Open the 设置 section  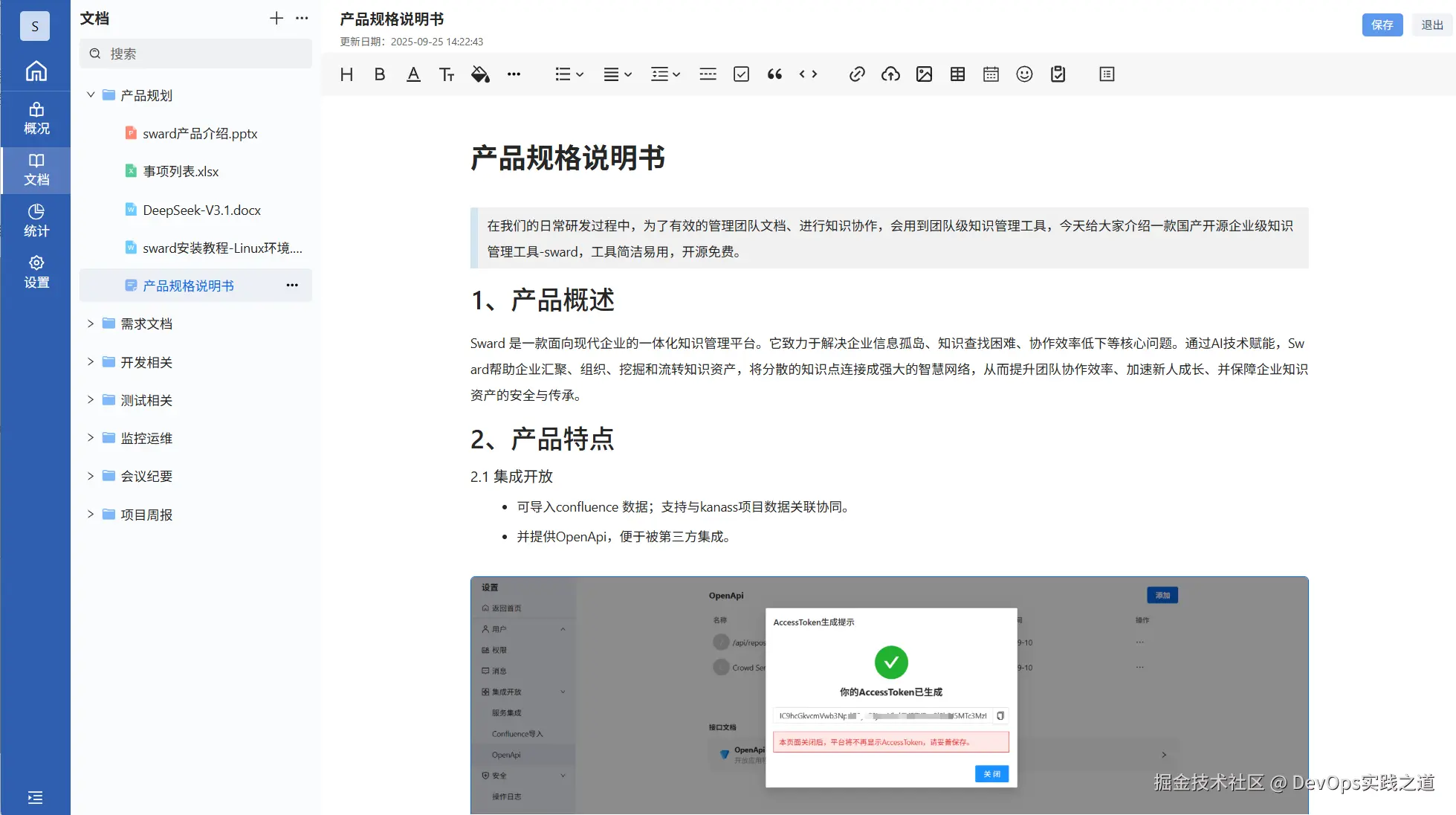pos(36,272)
